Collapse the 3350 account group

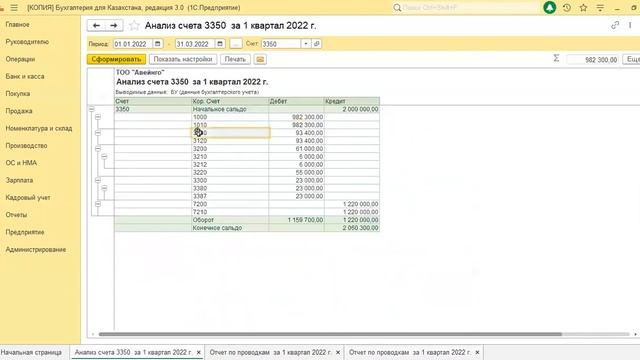[91, 109]
